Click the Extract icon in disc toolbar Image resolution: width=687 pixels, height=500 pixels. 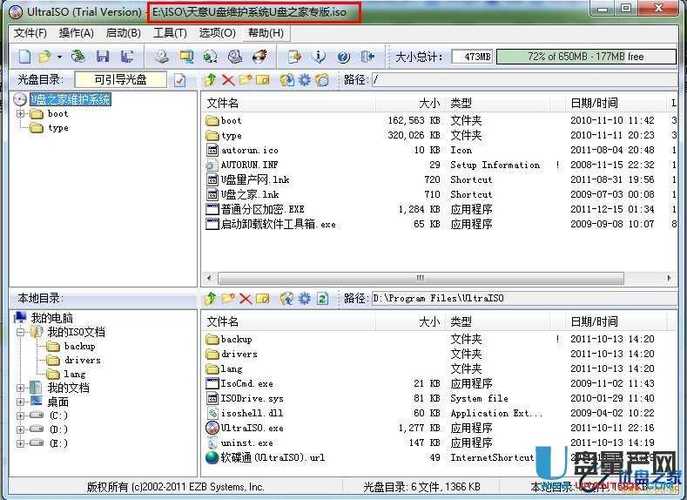[287, 80]
